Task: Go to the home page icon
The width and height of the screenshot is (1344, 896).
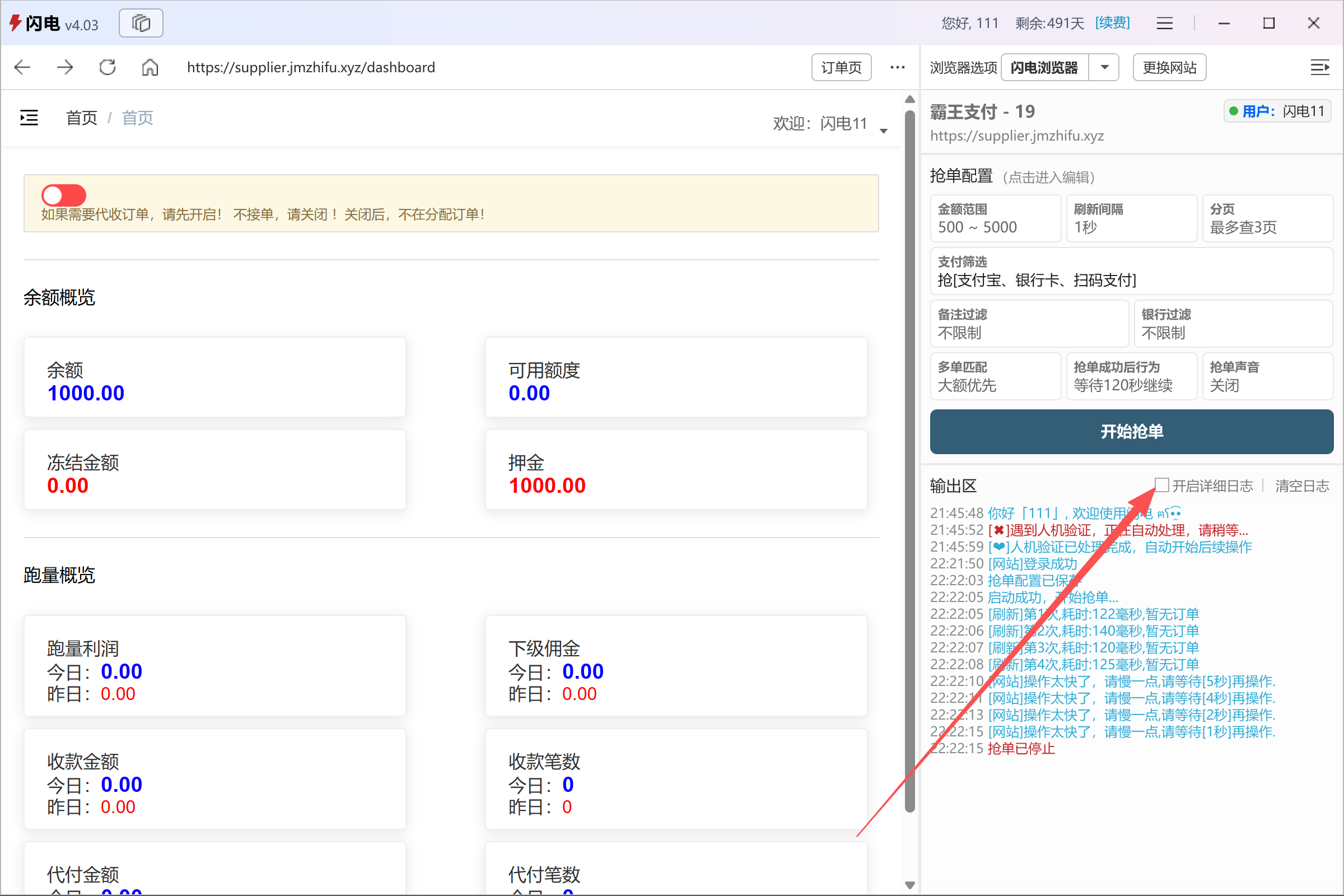Action: 150,67
